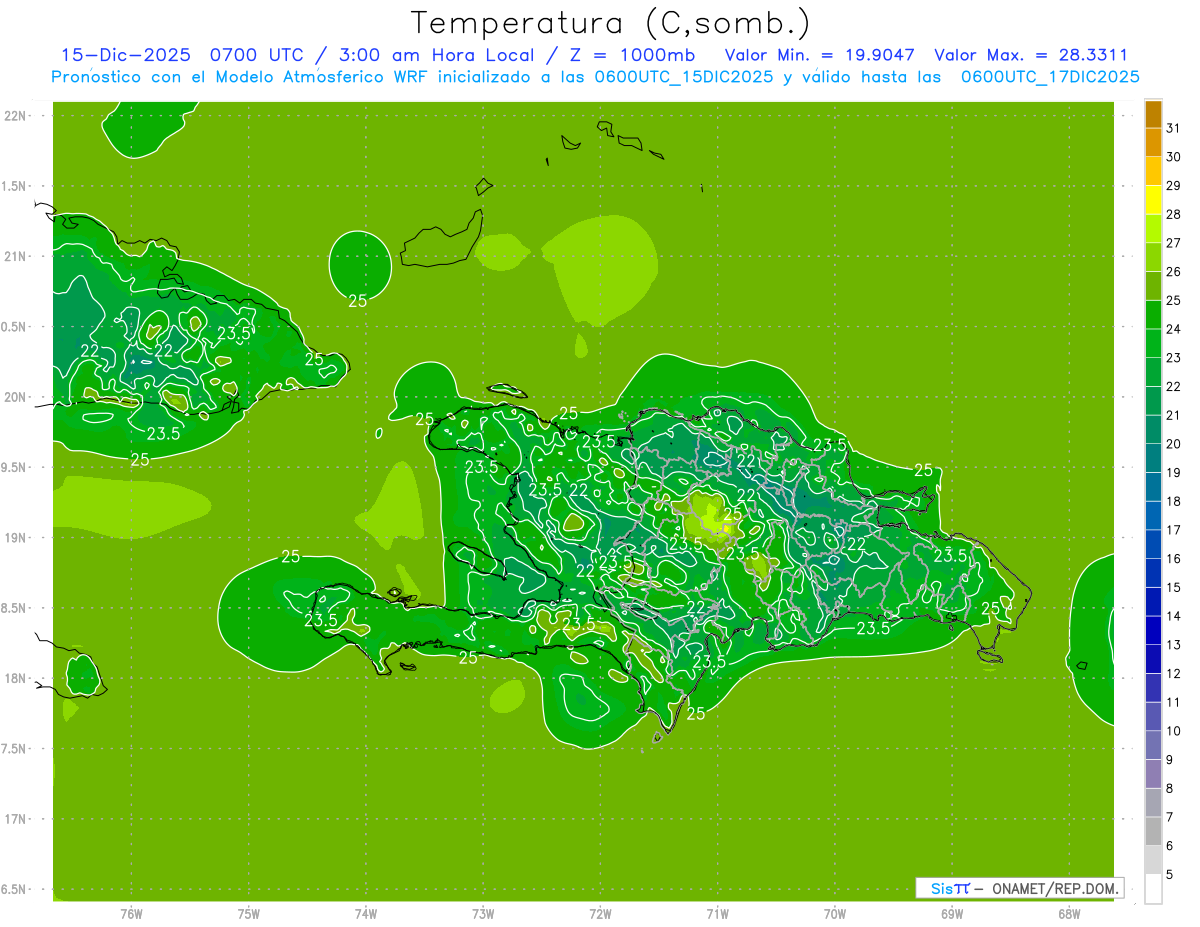Click the "0700 UTC" time text
The width and height of the screenshot is (1200, 927).
coord(256,55)
